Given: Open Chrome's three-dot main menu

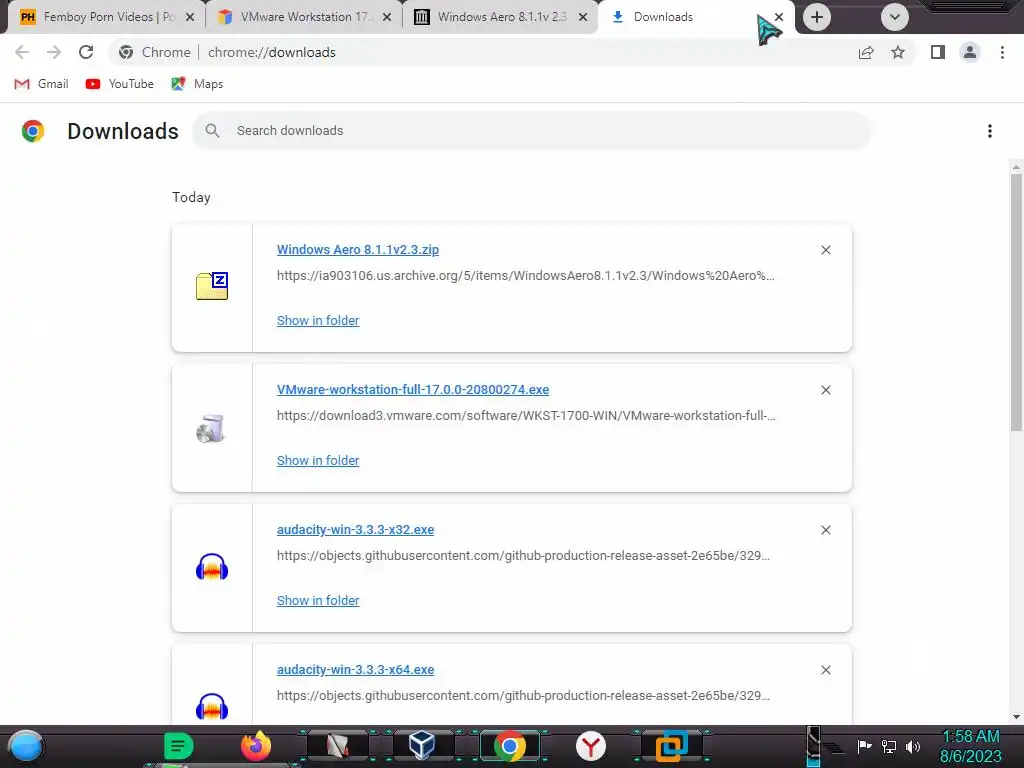Looking at the screenshot, I should pos(1002,52).
